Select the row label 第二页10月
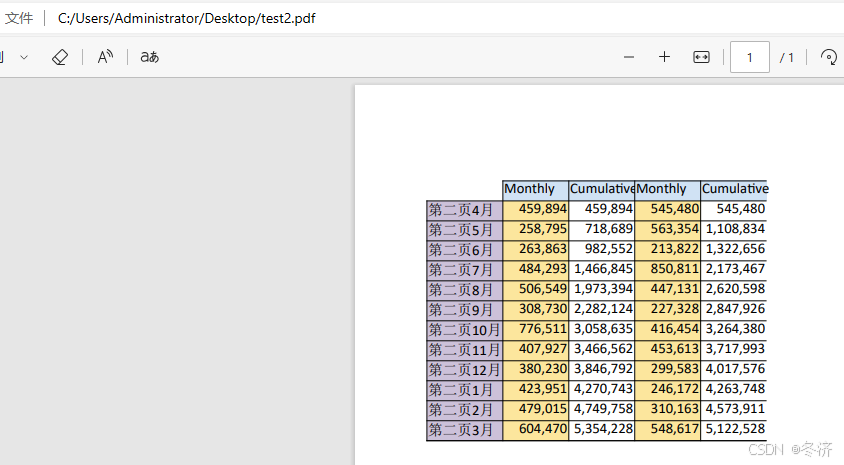Image resolution: width=844 pixels, height=465 pixels. (465, 330)
